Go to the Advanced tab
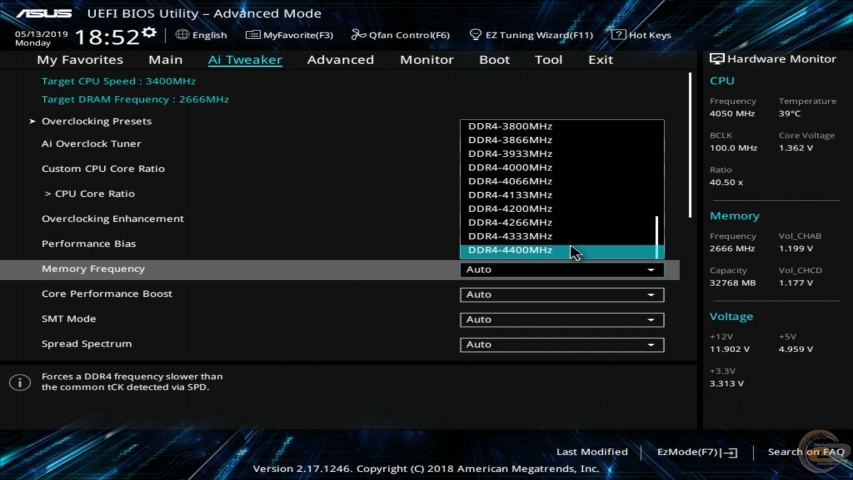 coord(341,59)
